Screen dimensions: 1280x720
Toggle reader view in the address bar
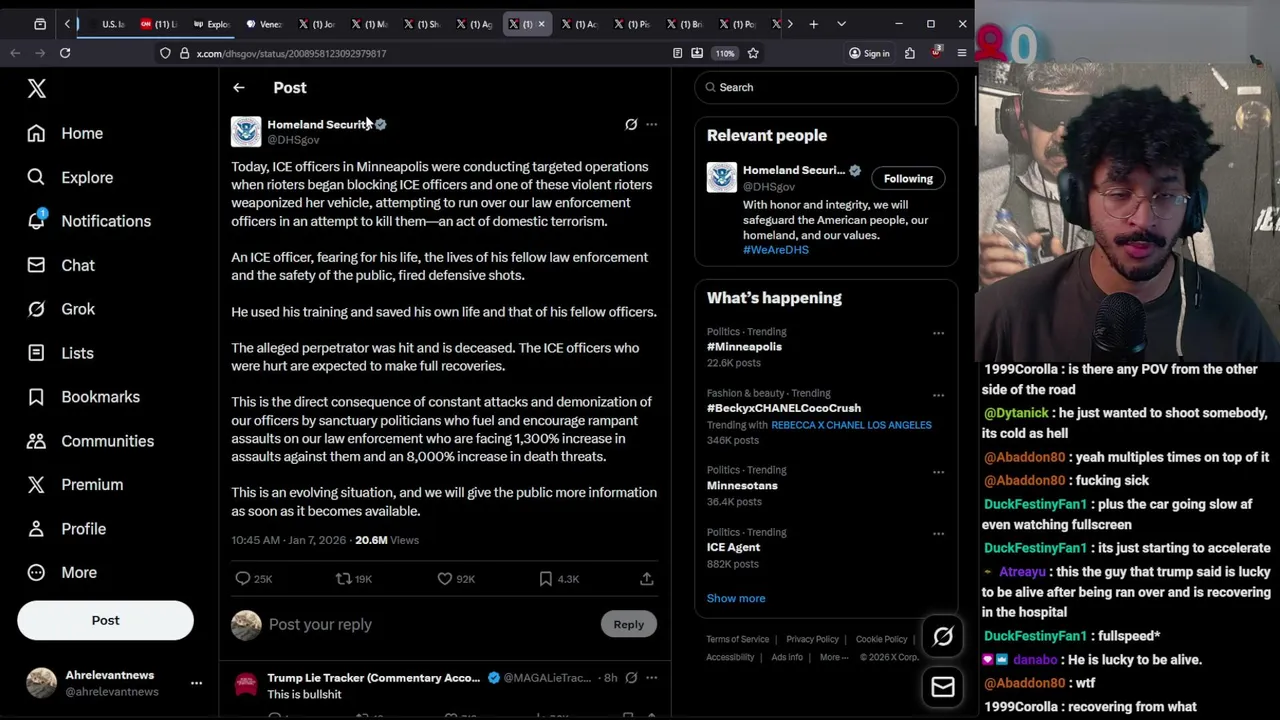point(677,53)
